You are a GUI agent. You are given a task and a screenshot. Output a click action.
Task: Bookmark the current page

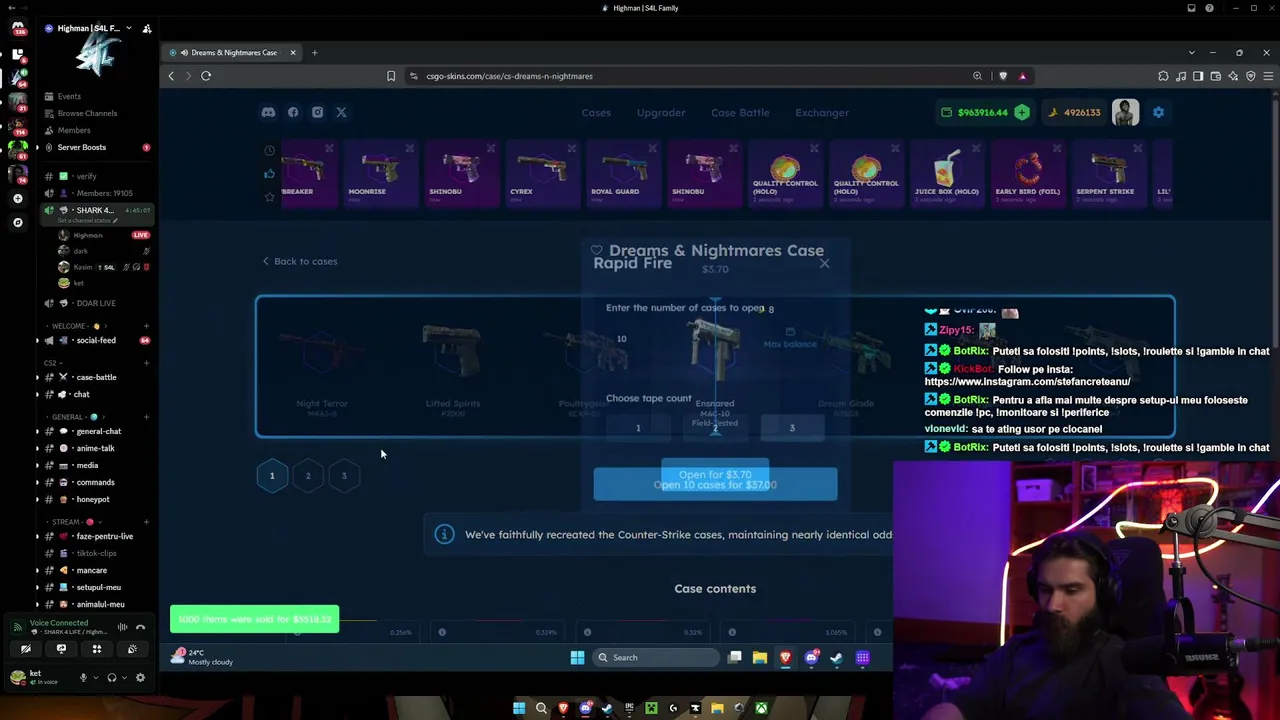coord(391,76)
